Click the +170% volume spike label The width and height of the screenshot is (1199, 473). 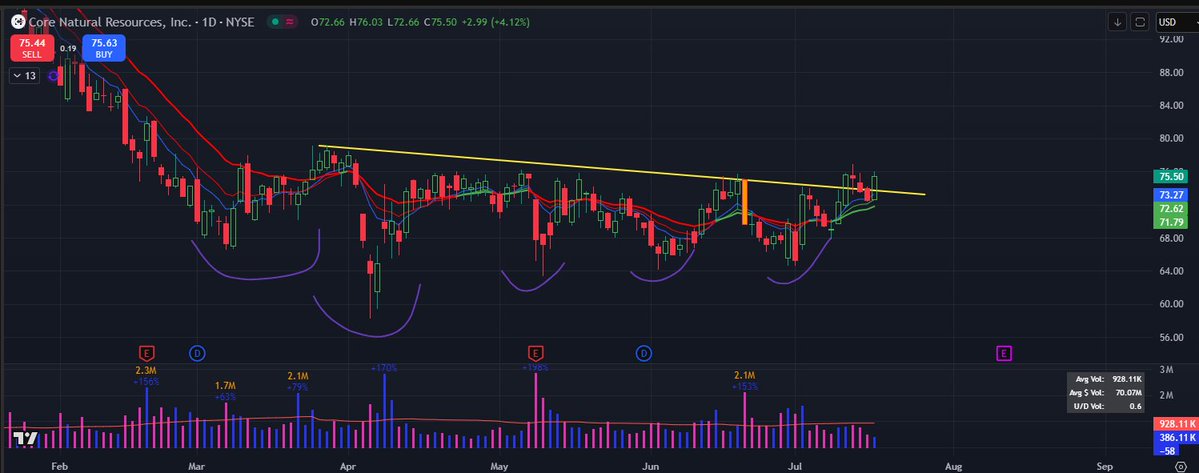click(x=384, y=368)
